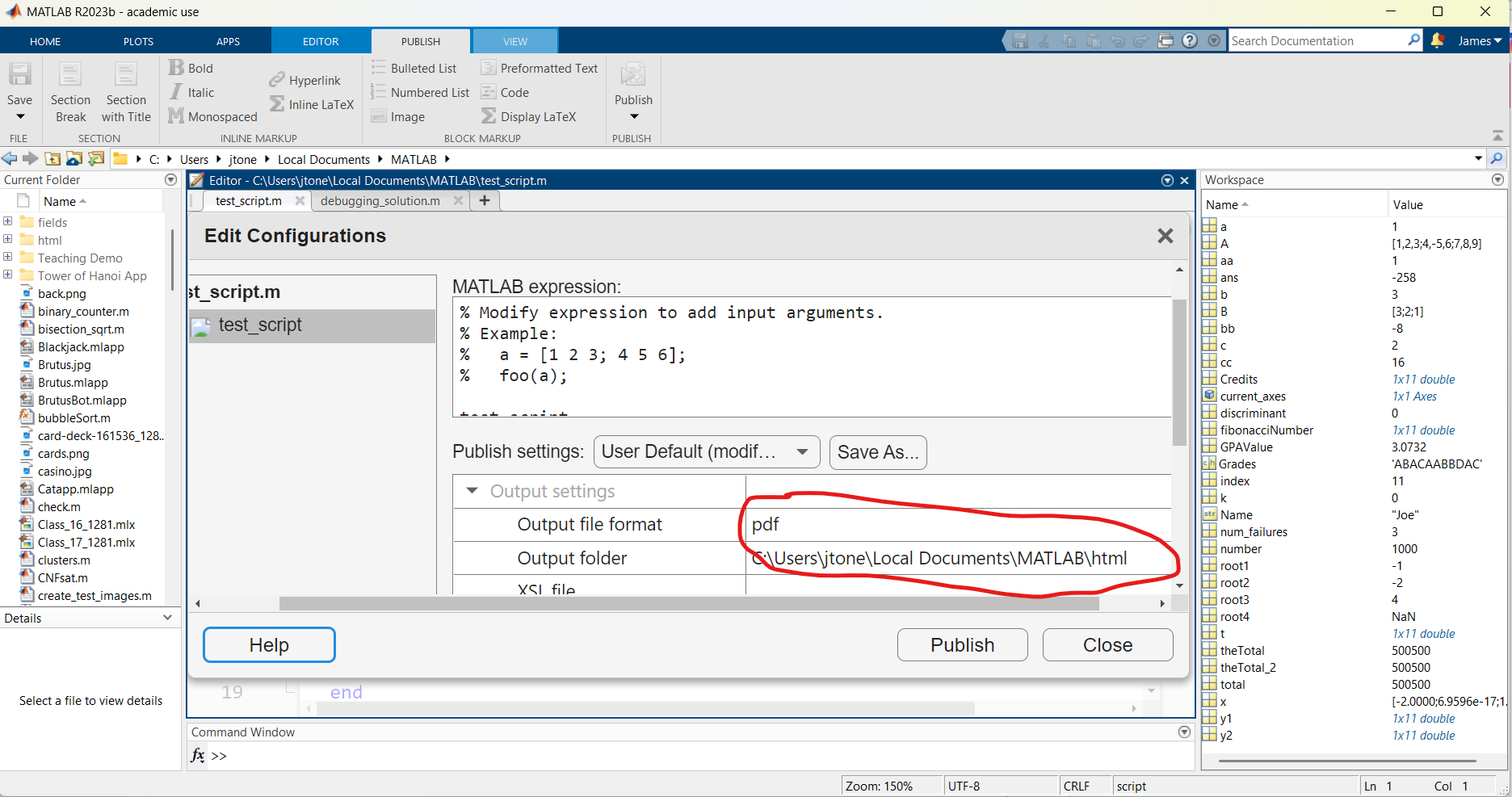This screenshot has width=1512, height=797.
Task: Sort Workspace by the Value column header
Action: (1446, 204)
